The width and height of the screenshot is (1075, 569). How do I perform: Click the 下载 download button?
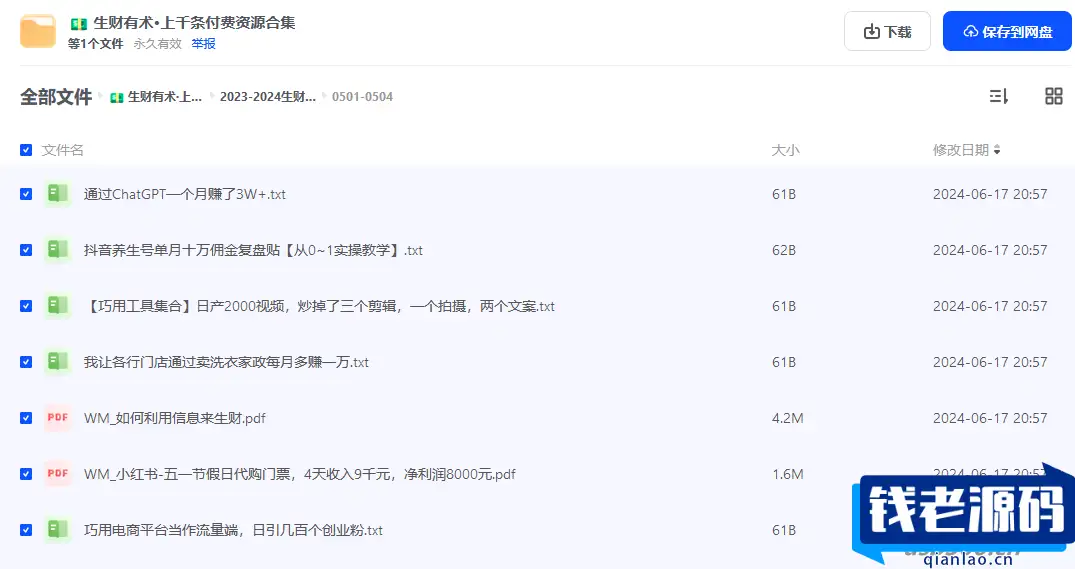point(887,31)
